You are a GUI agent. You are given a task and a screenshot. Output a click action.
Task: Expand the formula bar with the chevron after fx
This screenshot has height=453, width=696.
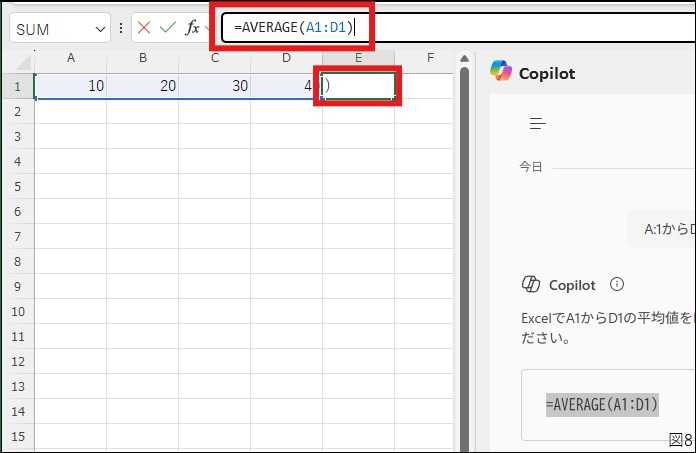pyautogui.click(x=207, y=29)
